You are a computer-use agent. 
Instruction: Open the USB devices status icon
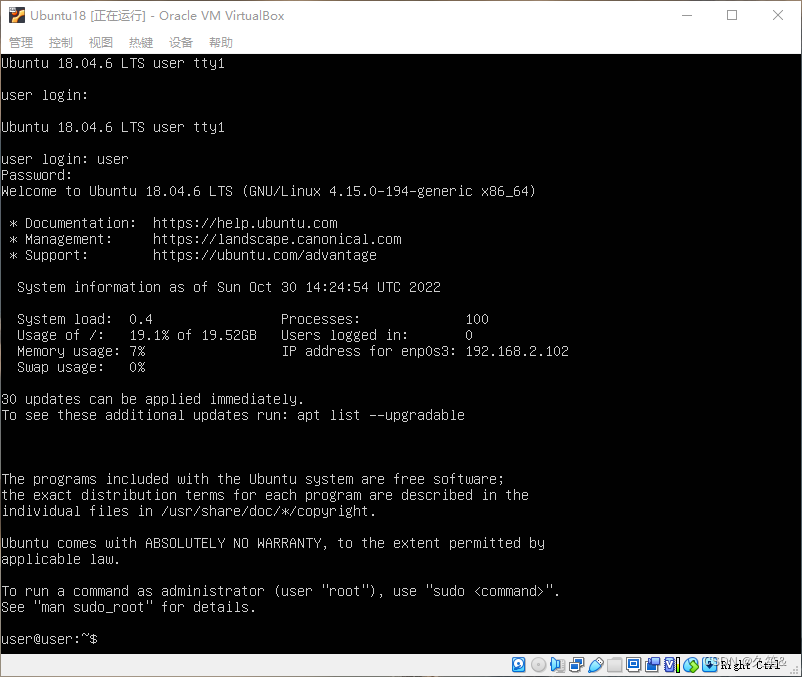point(595,664)
